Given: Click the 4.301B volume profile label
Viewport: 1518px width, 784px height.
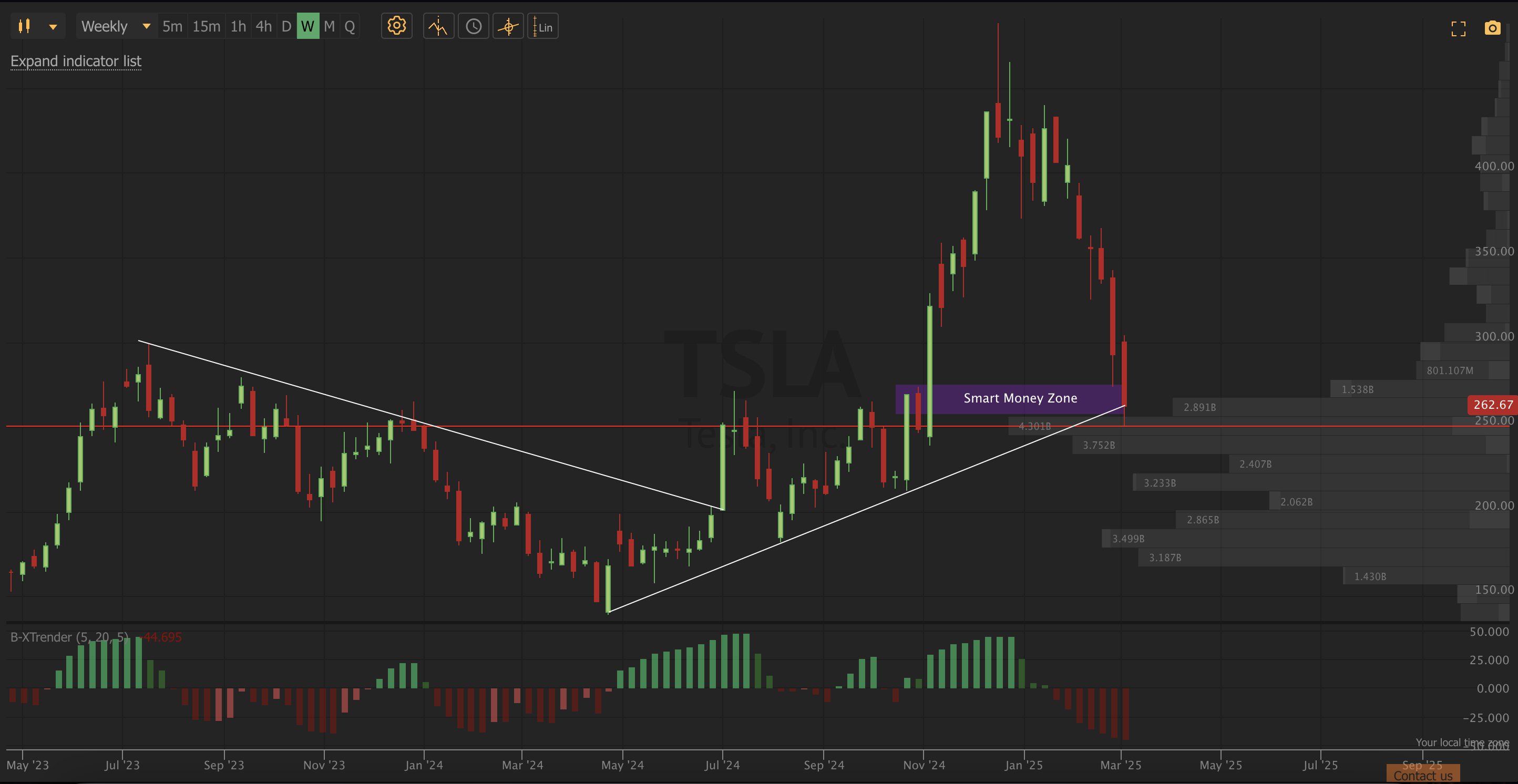Looking at the screenshot, I should (x=1035, y=426).
